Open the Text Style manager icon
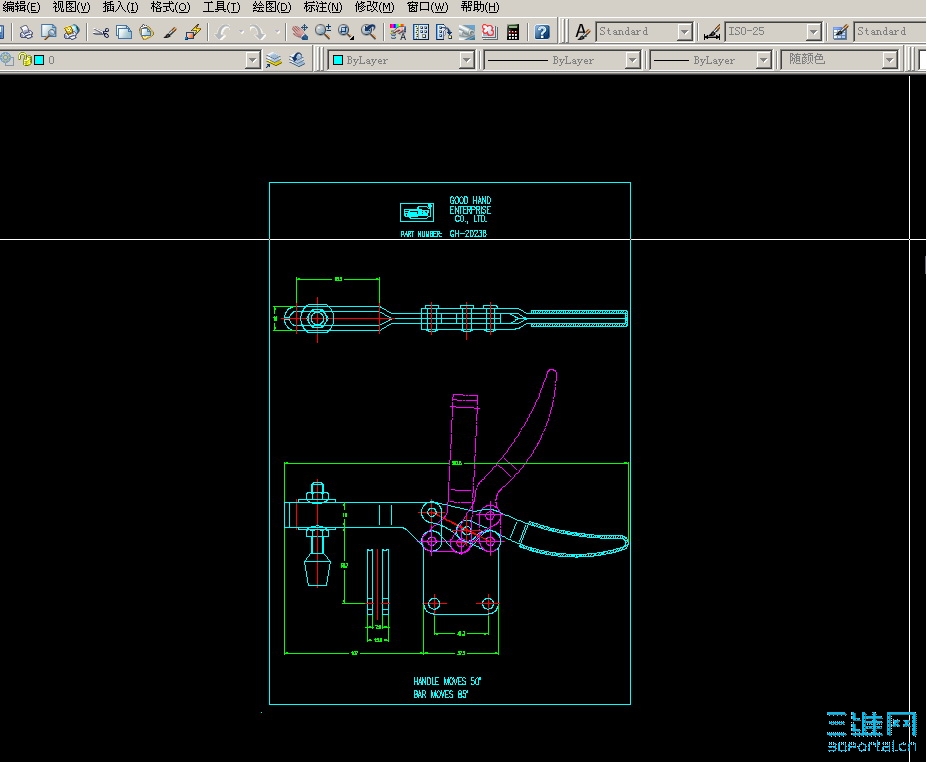 [582, 32]
